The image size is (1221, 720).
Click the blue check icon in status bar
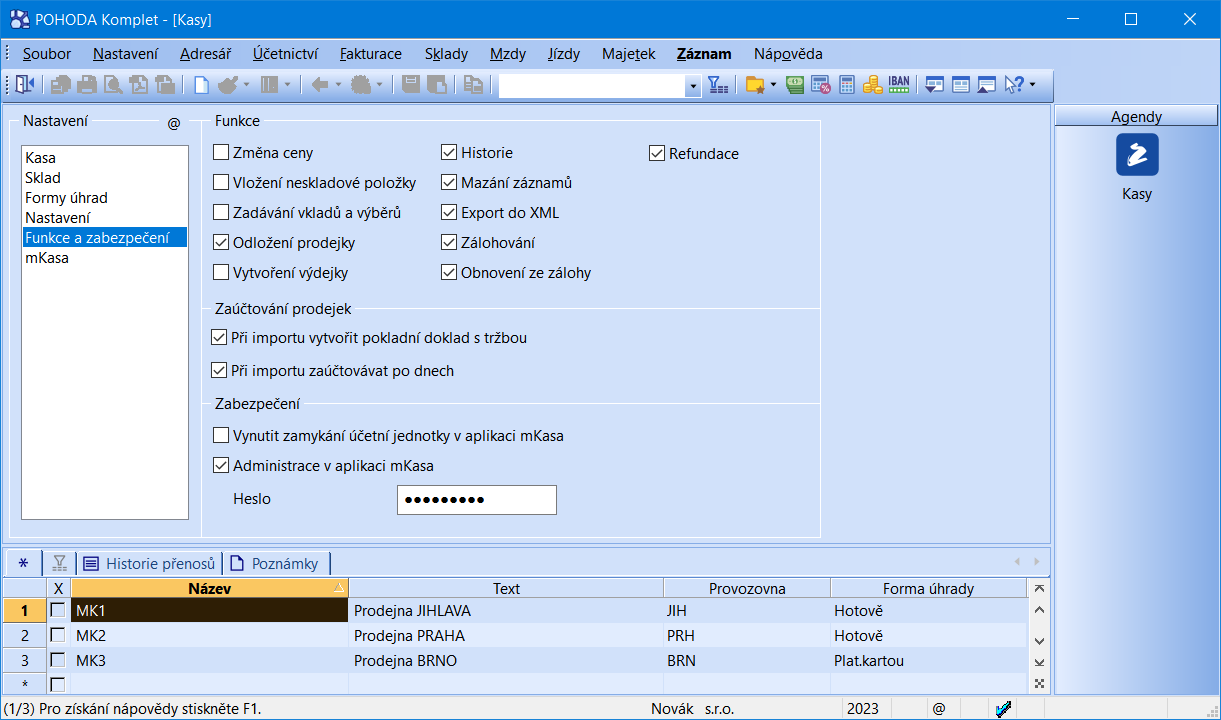coord(1004,709)
